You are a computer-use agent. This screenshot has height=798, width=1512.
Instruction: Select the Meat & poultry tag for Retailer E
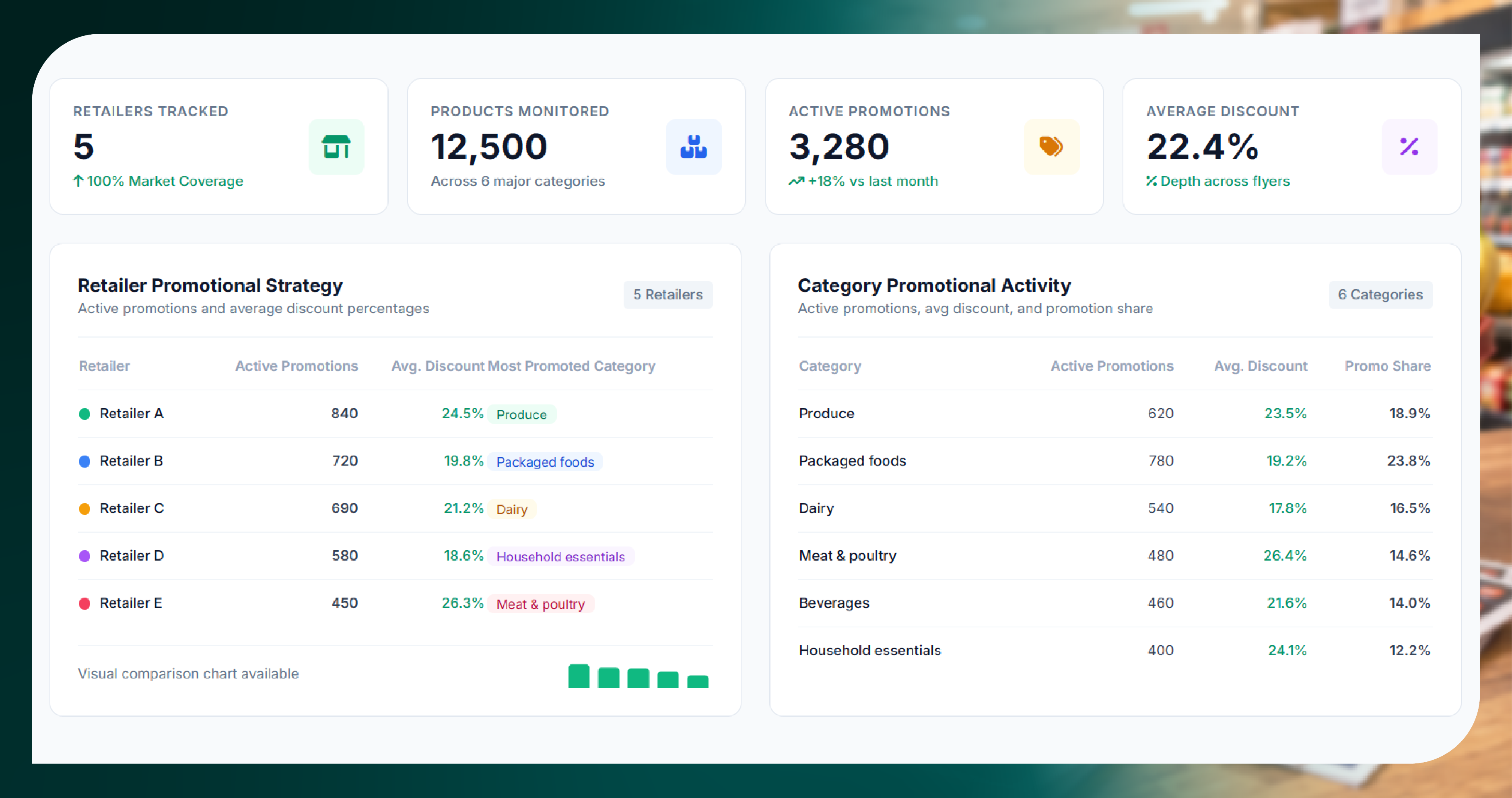[541, 604]
